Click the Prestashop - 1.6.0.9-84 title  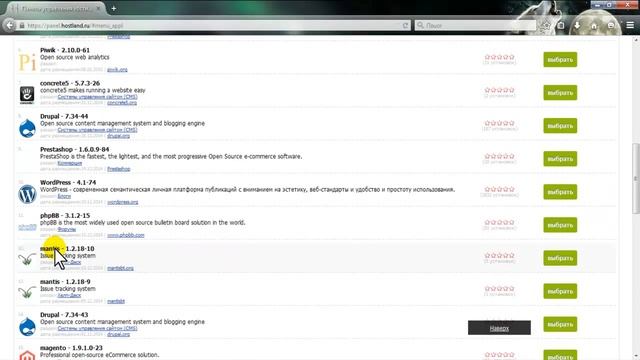coord(75,149)
